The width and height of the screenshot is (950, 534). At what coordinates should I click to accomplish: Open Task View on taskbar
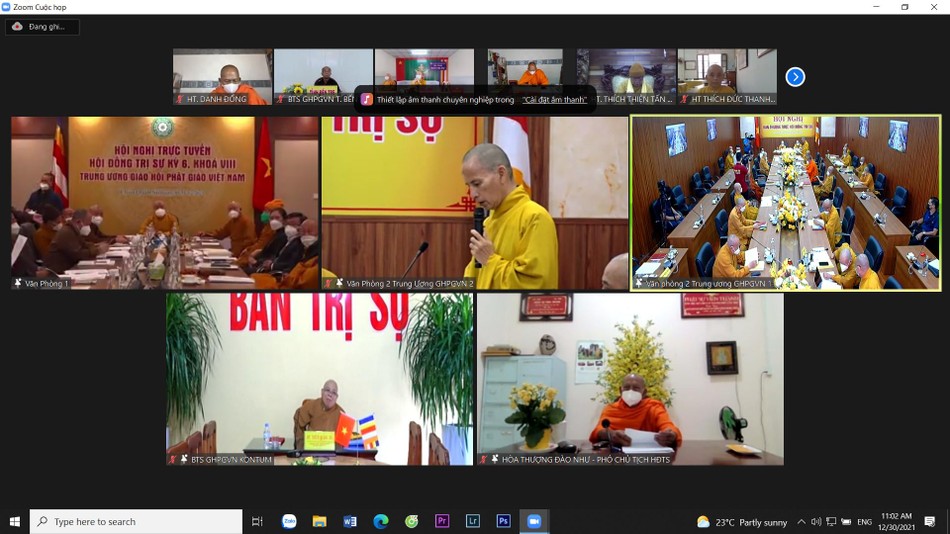pyautogui.click(x=257, y=521)
